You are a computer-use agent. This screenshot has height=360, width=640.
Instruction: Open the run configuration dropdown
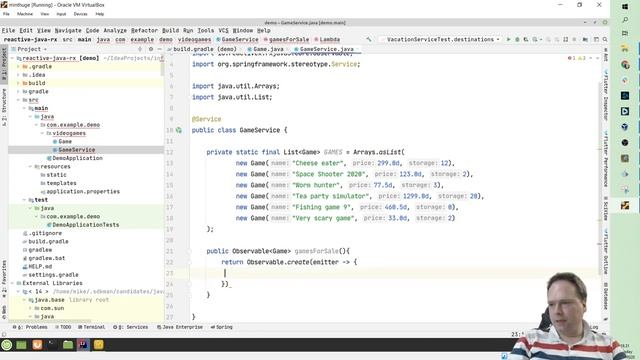pos(440,40)
